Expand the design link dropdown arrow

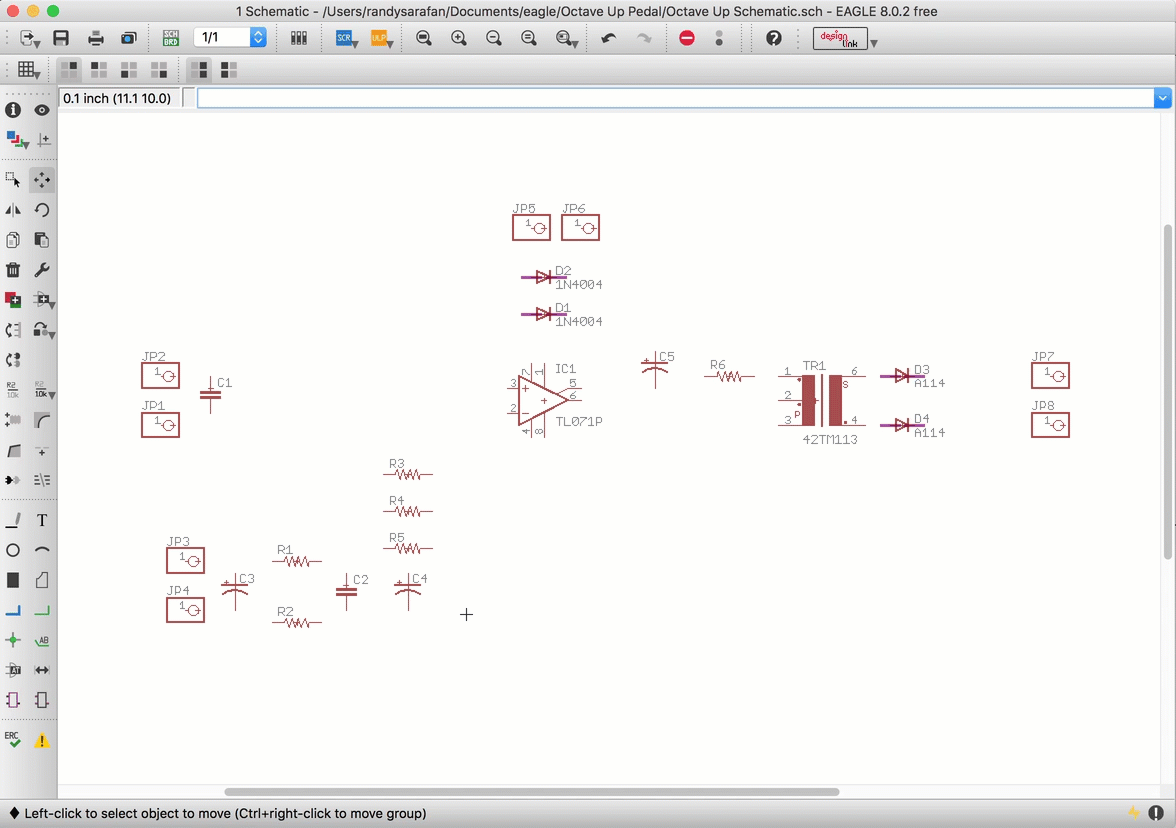(874, 43)
